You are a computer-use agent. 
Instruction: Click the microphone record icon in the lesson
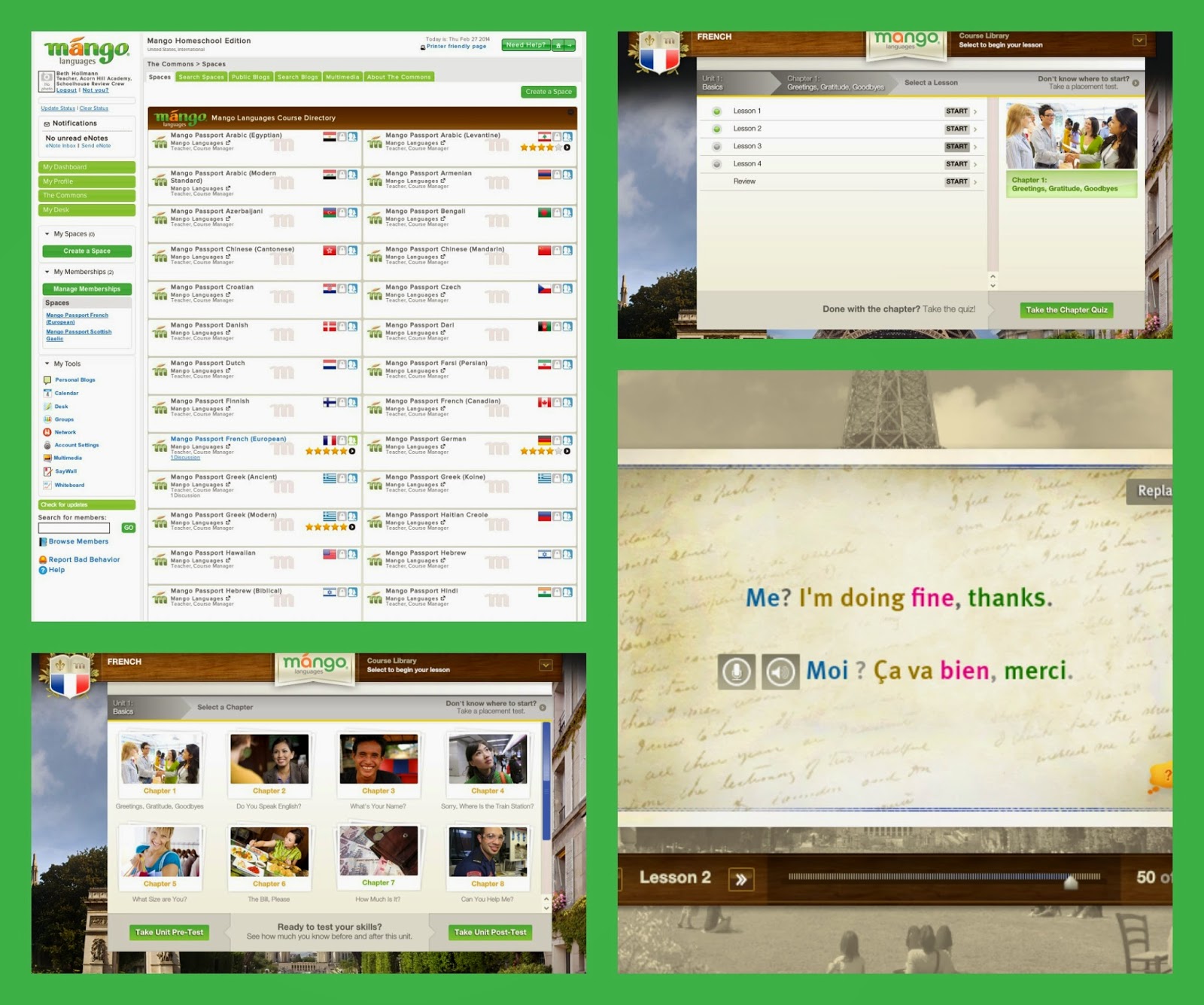click(736, 671)
